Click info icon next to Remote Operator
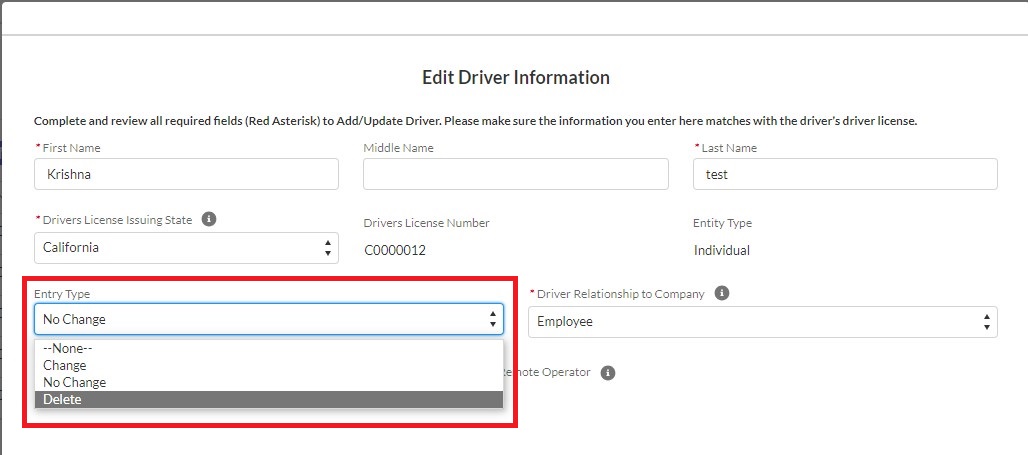Viewport: 1028px width, 455px height. [x=607, y=372]
